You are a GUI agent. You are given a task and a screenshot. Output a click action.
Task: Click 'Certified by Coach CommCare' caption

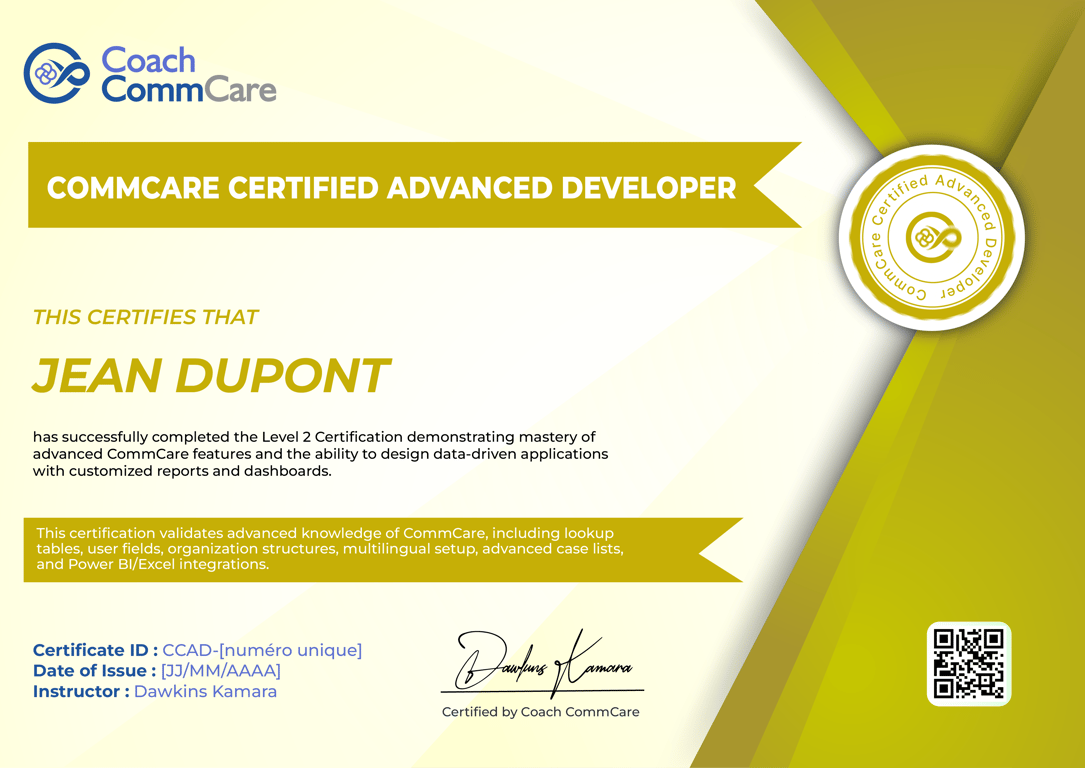pyautogui.click(x=540, y=712)
